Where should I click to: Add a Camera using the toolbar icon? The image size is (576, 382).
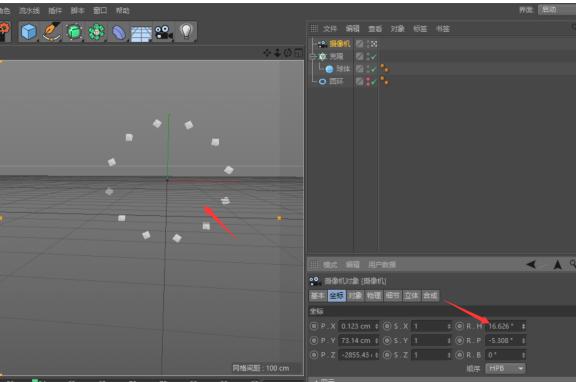163,32
